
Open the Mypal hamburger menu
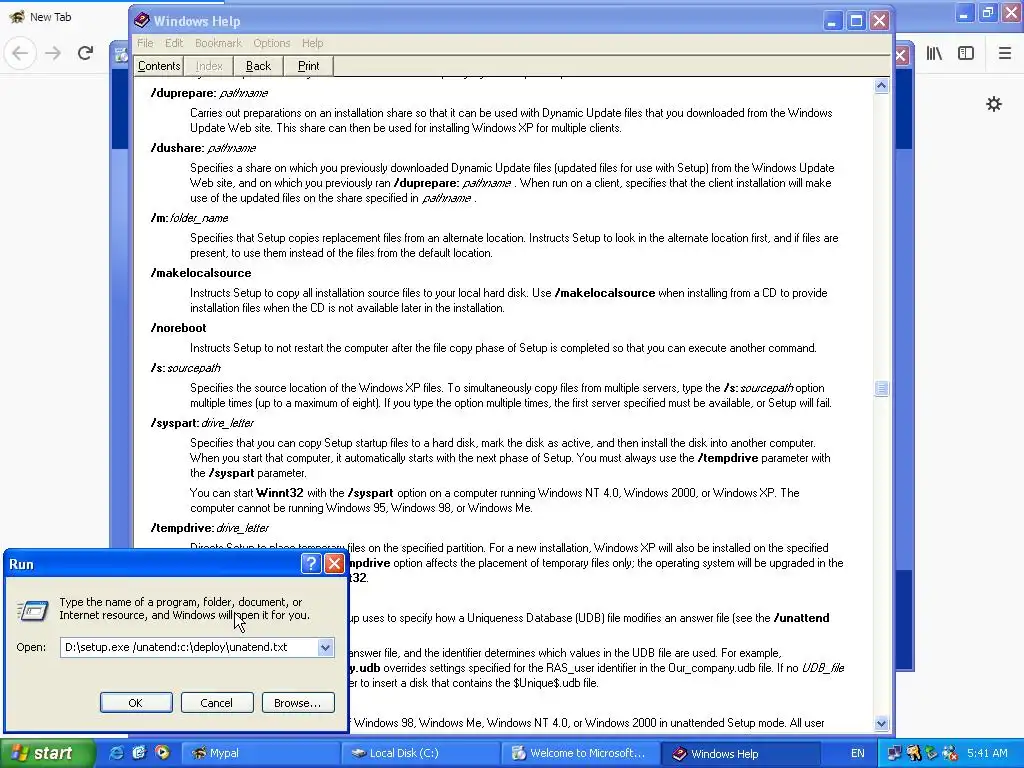tap(1005, 53)
